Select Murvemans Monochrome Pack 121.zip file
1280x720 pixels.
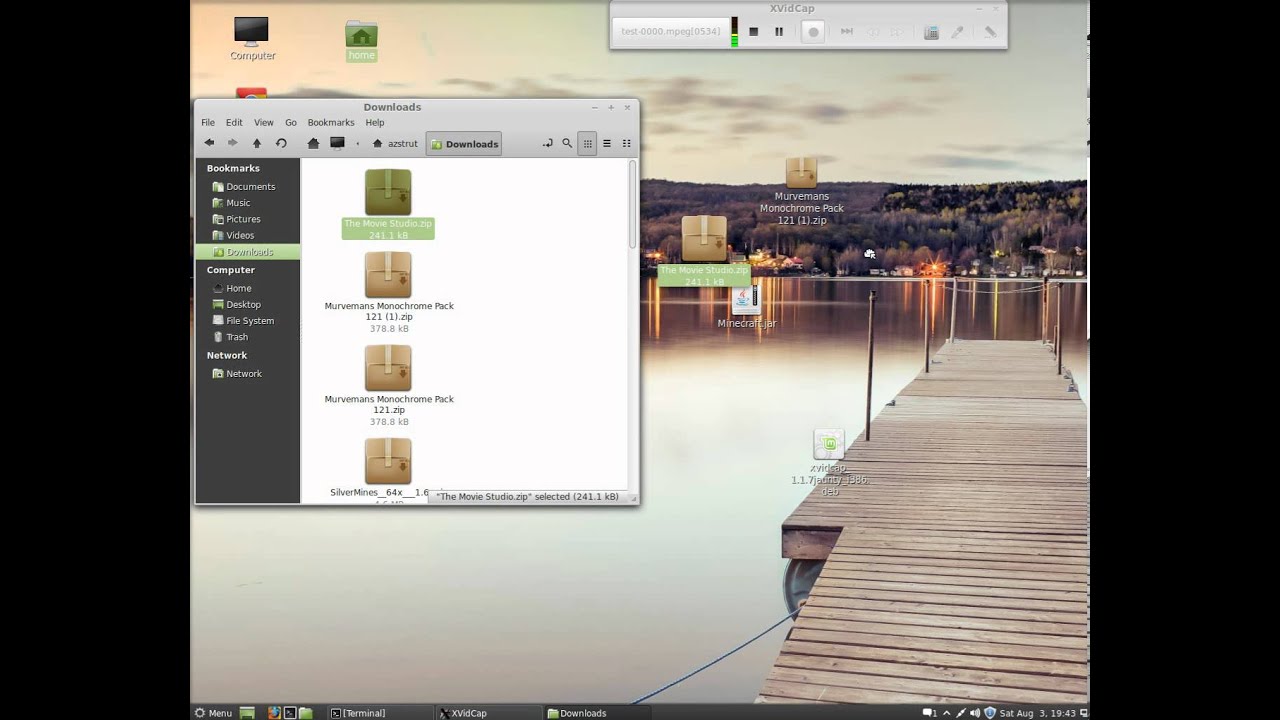tap(389, 385)
